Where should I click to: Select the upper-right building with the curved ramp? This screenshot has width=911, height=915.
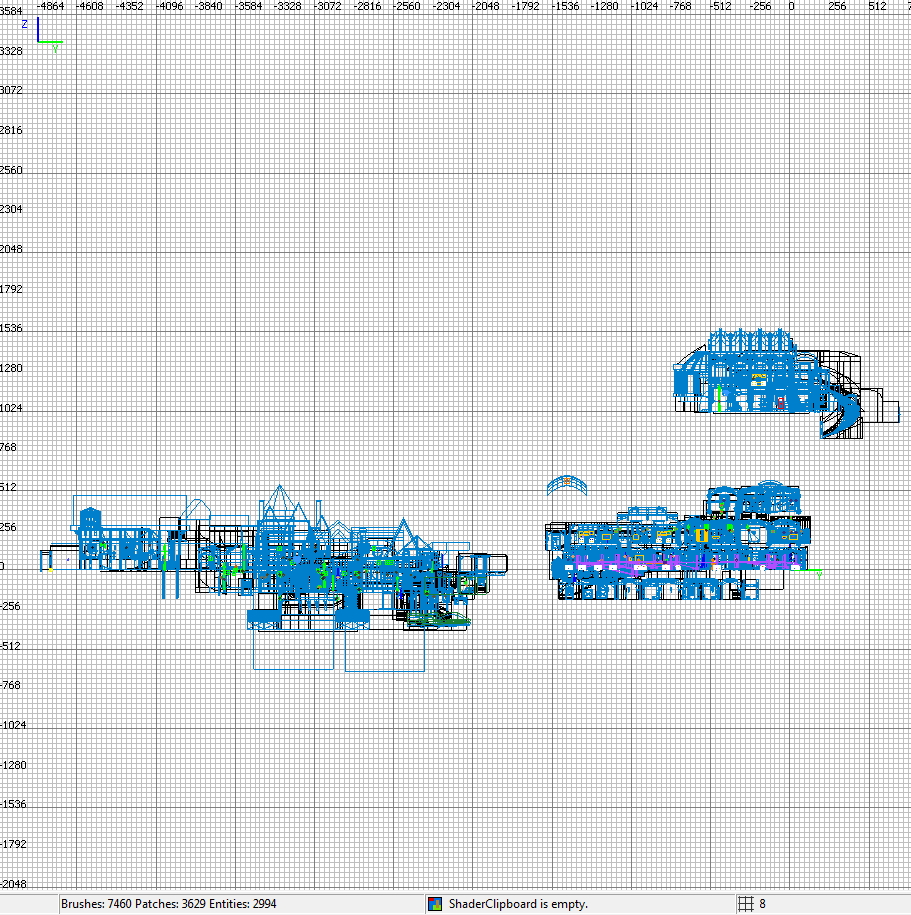[x=786, y=383]
